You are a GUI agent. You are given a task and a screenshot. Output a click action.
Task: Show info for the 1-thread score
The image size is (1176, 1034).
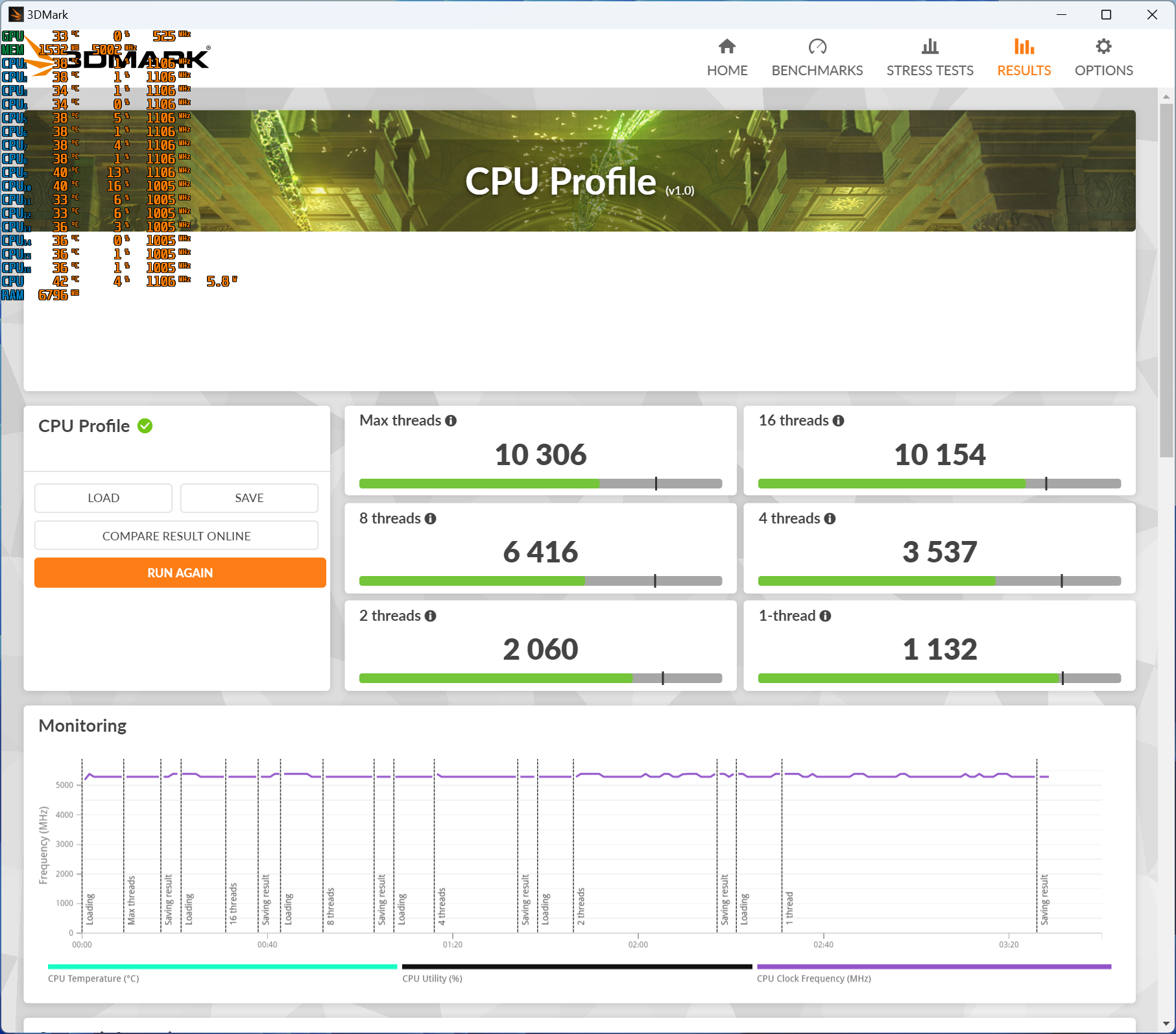click(x=825, y=616)
